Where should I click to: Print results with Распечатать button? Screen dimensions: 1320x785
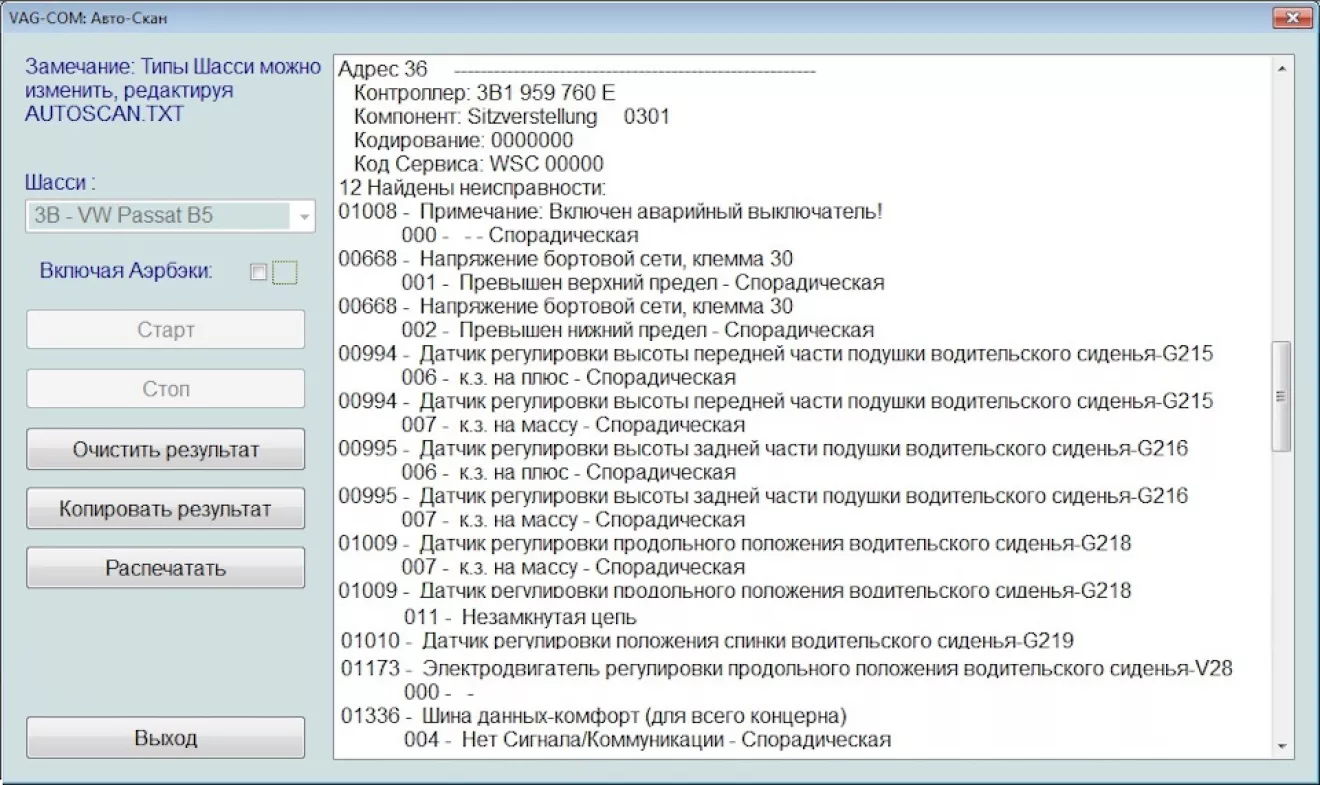click(166, 568)
